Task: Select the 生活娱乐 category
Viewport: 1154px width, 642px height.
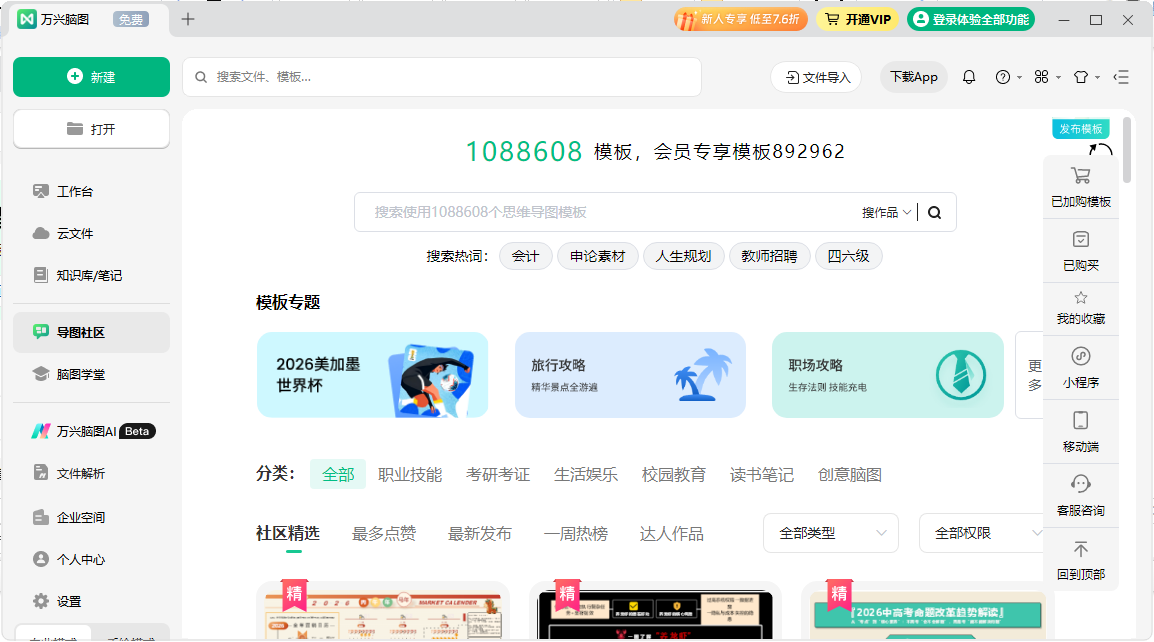Action: [586, 475]
